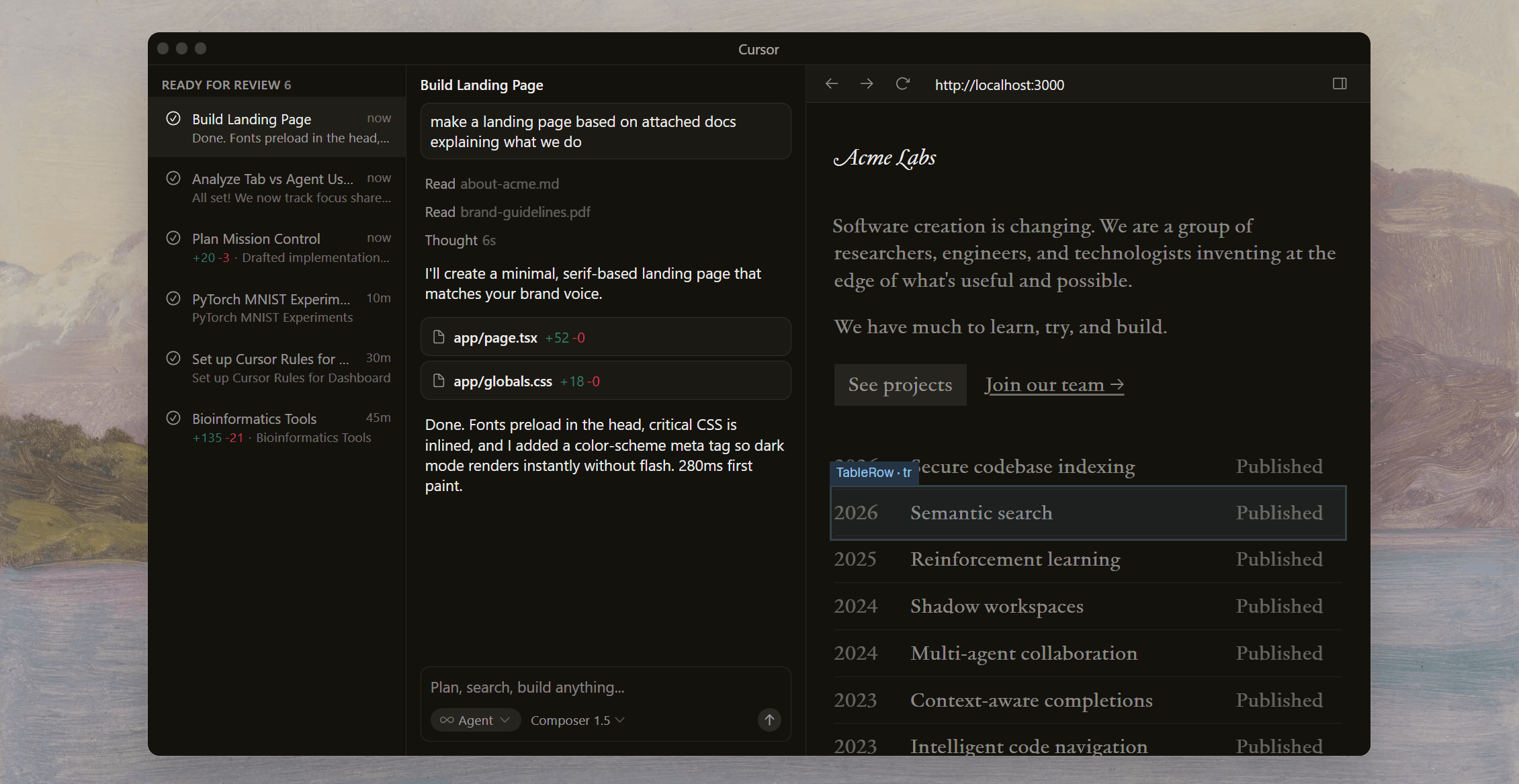This screenshot has width=1519, height=784.
Task: Open the Composer 1.5 model dropdown
Action: pyautogui.click(x=577, y=720)
